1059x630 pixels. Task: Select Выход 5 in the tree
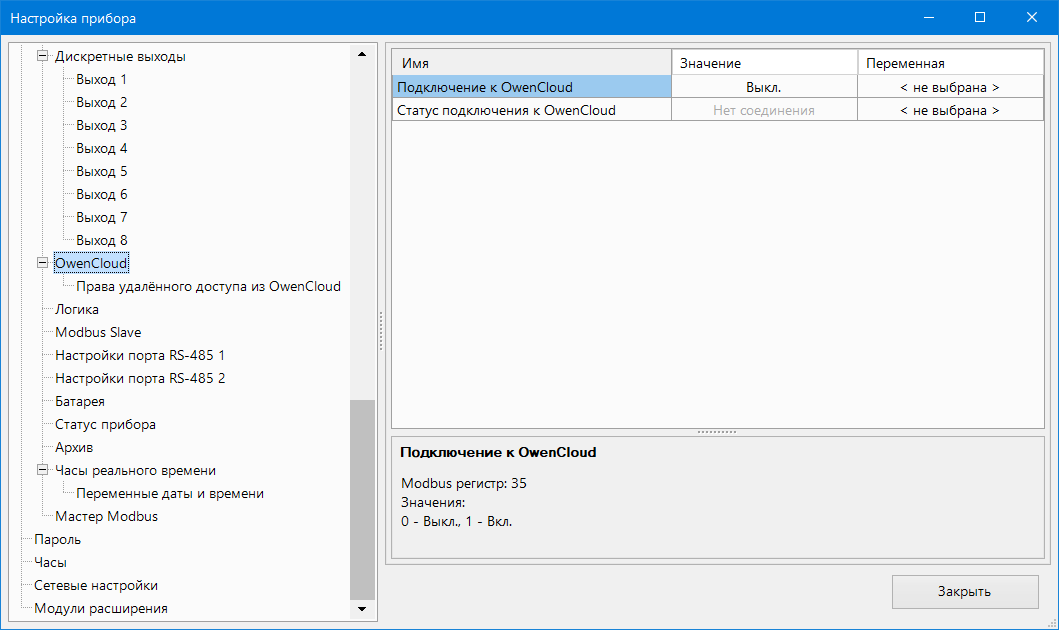pos(101,171)
